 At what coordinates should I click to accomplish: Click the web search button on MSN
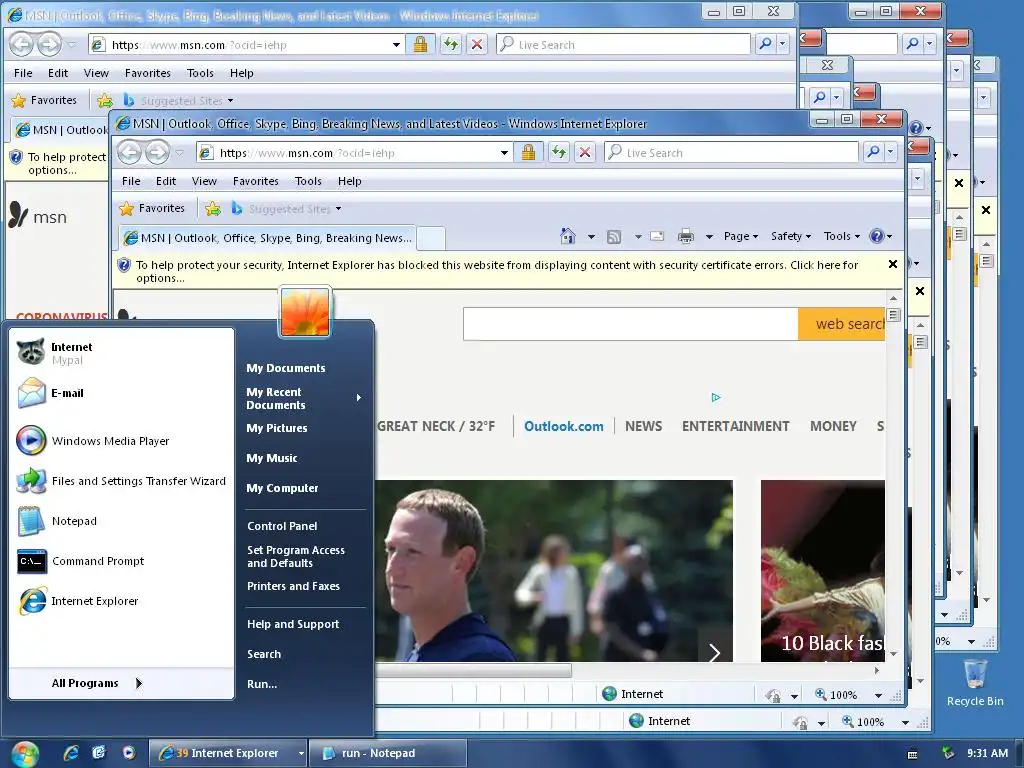(841, 324)
